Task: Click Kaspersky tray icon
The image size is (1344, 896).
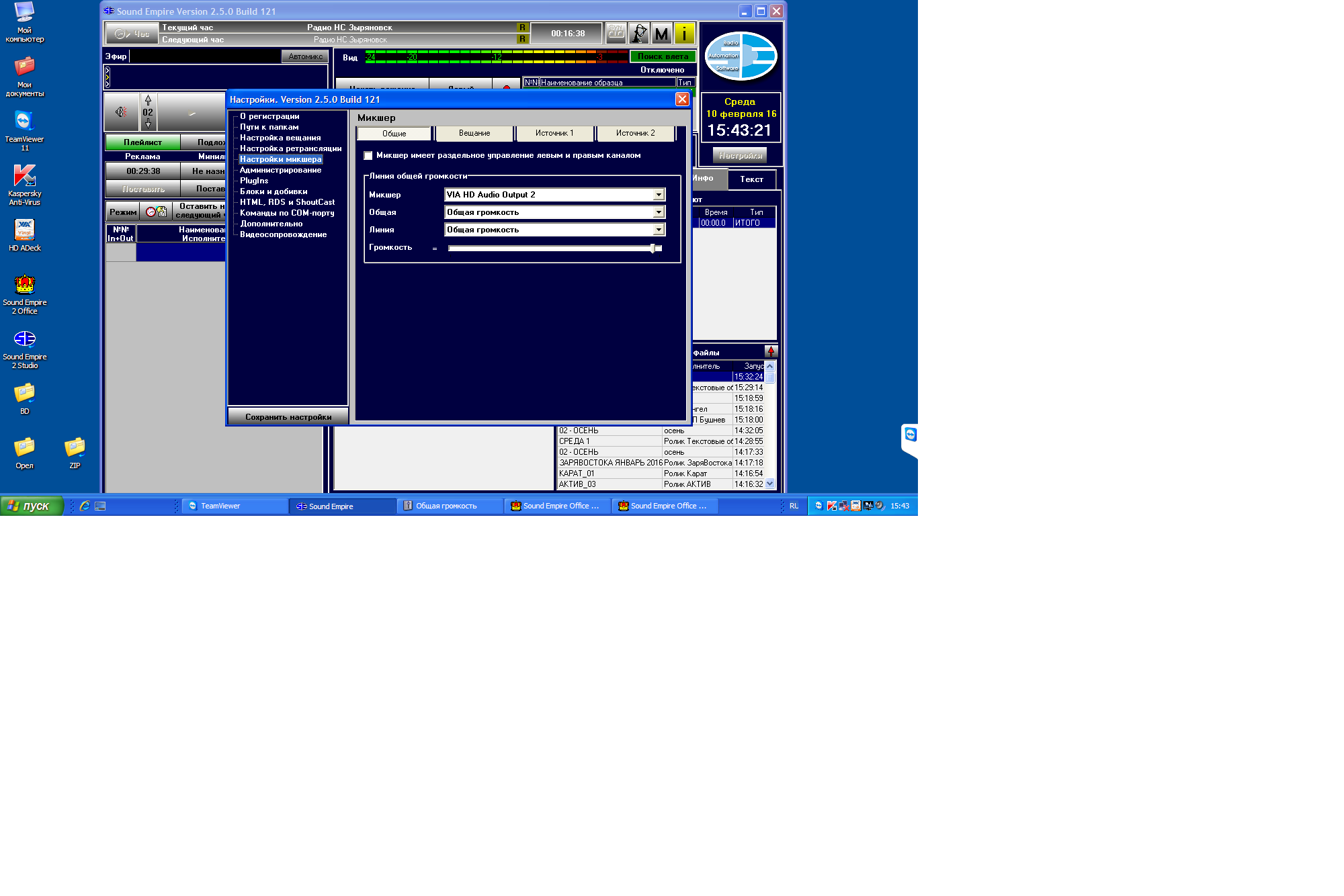Action: 831,506
